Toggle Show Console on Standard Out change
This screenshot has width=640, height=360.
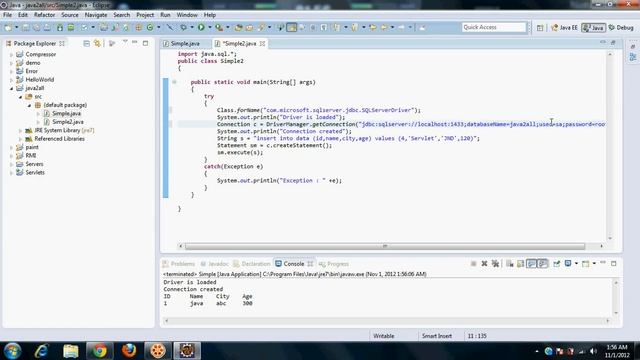pos(531,264)
